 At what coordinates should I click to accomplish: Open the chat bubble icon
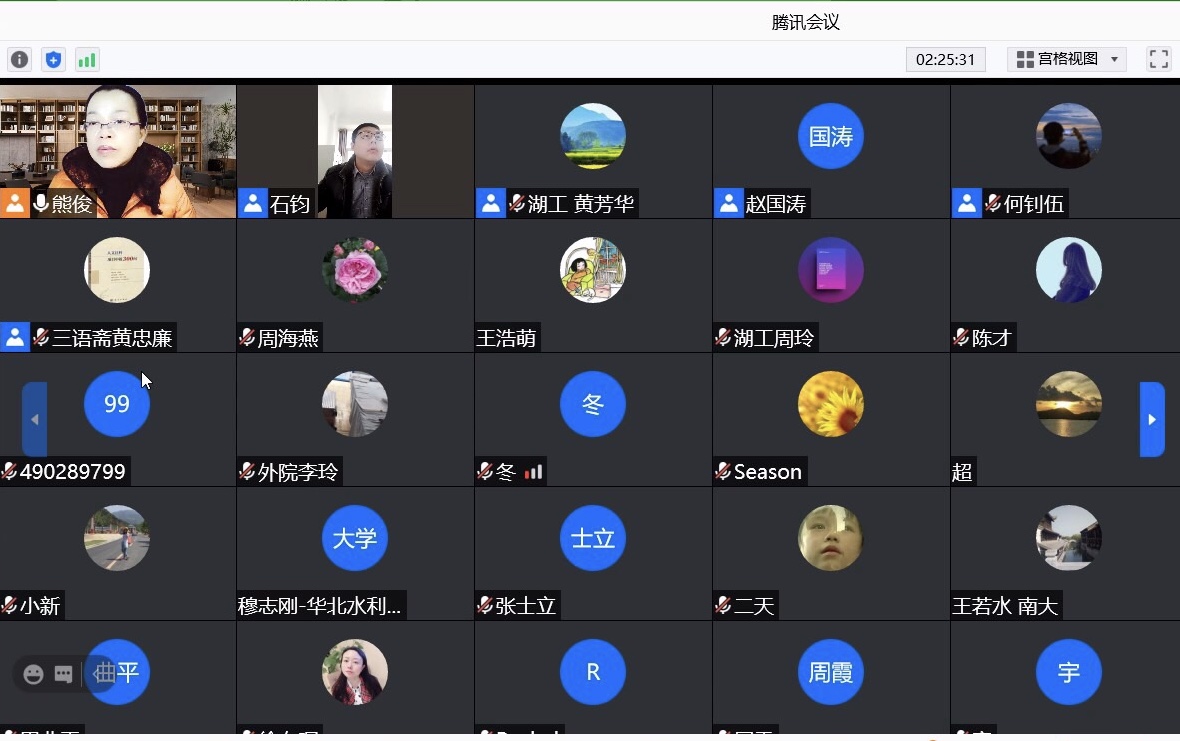pos(64,674)
